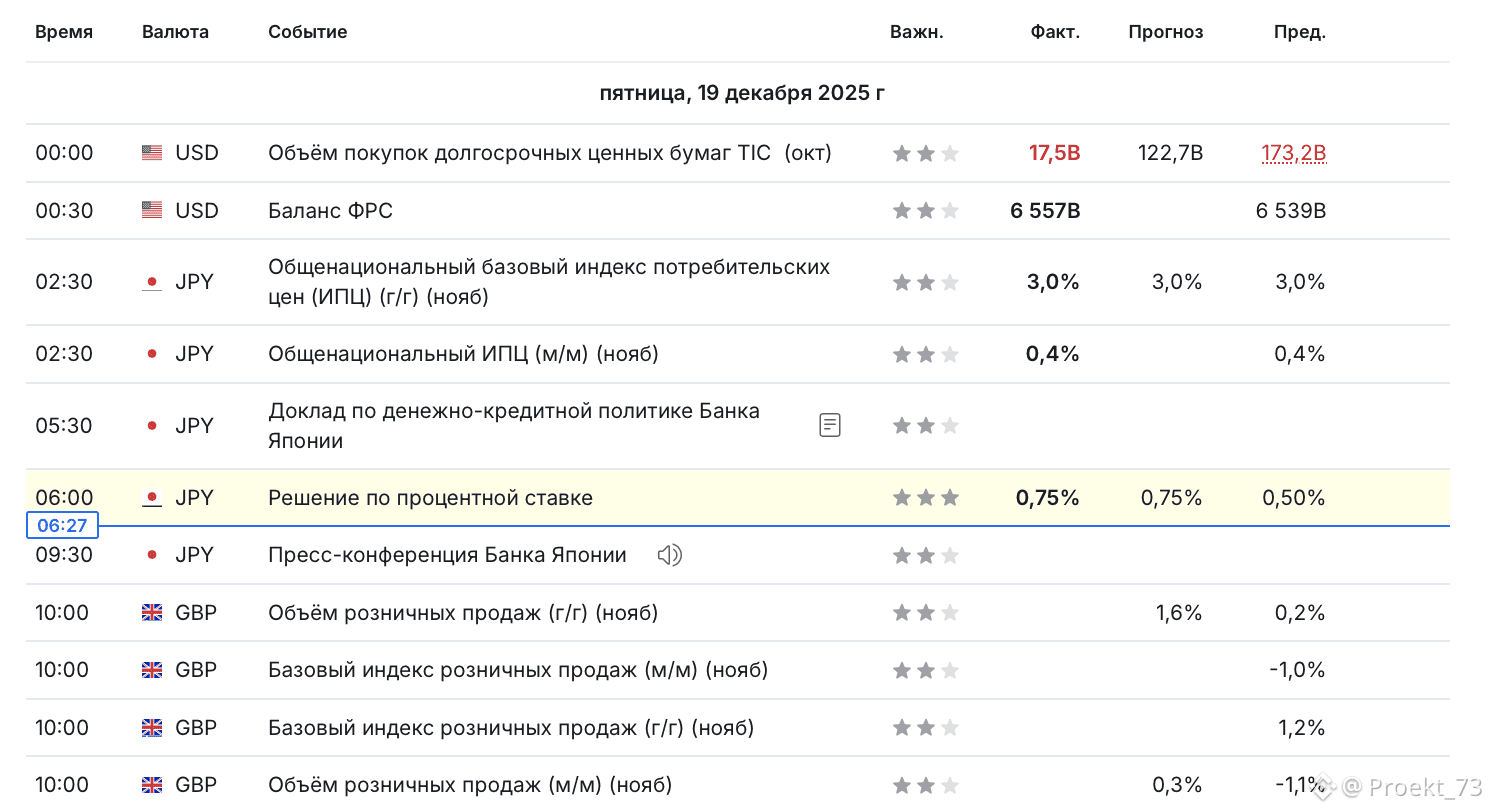
Task: Open the Базовый индекс розничных продаж (м/м) event
Action: (x=518, y=669)
